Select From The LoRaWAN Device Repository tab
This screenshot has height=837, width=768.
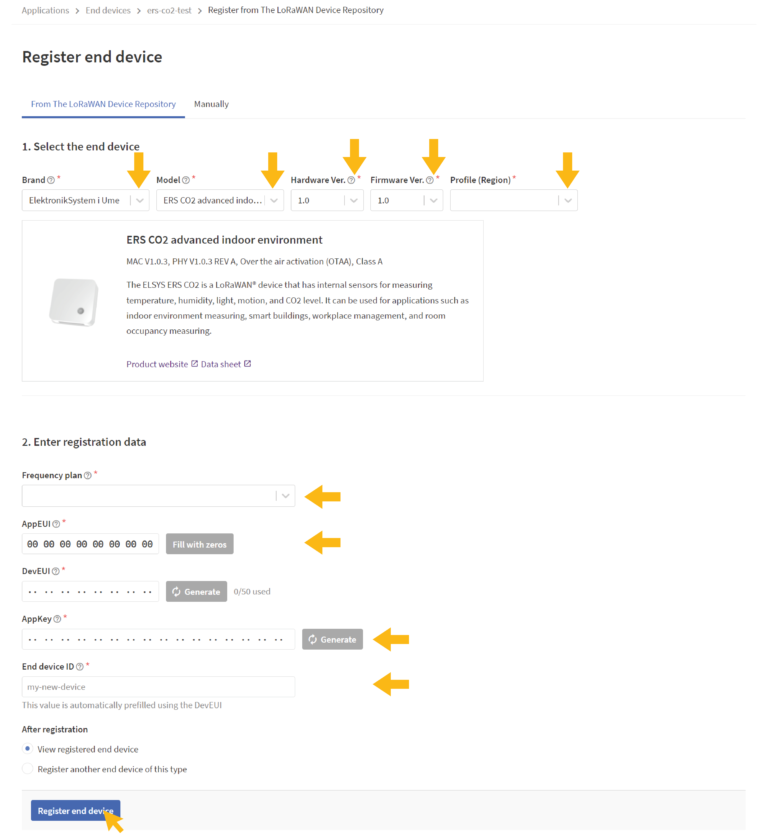(x=103, y=104)
